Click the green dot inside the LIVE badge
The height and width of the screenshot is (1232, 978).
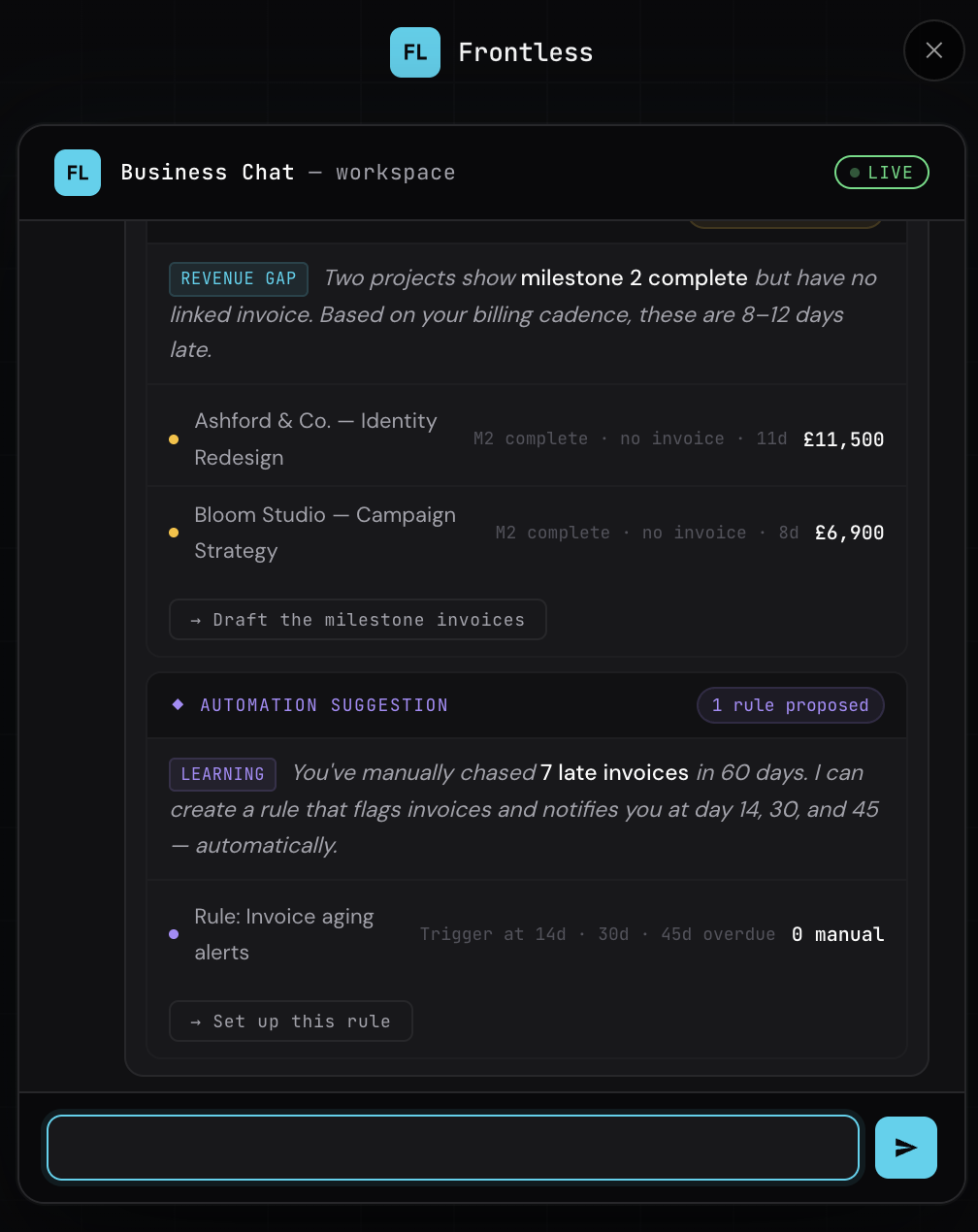coord(854,172)
